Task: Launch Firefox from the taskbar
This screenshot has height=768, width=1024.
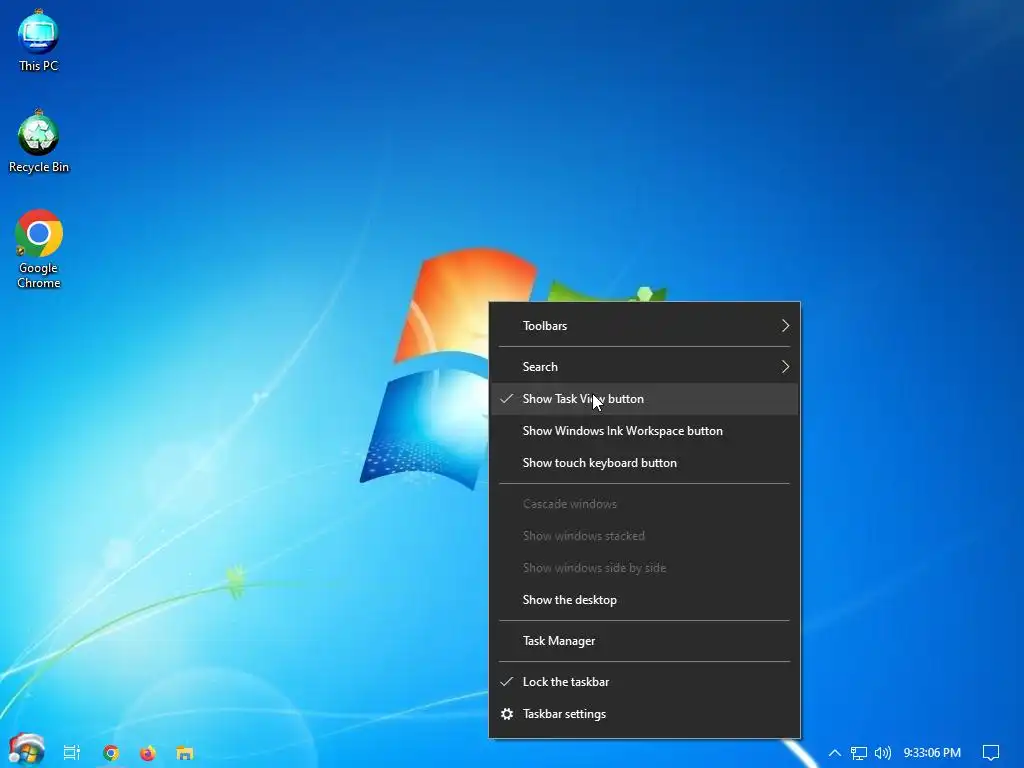Action: click(148, 753)
